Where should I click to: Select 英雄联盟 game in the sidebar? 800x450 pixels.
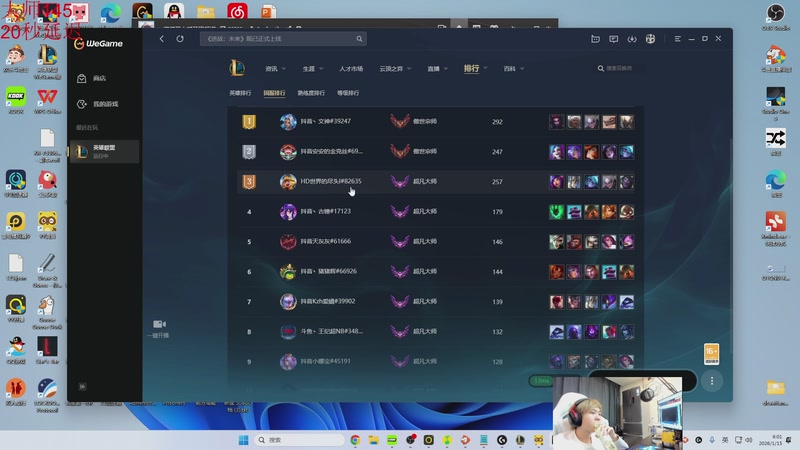[104, 152]
